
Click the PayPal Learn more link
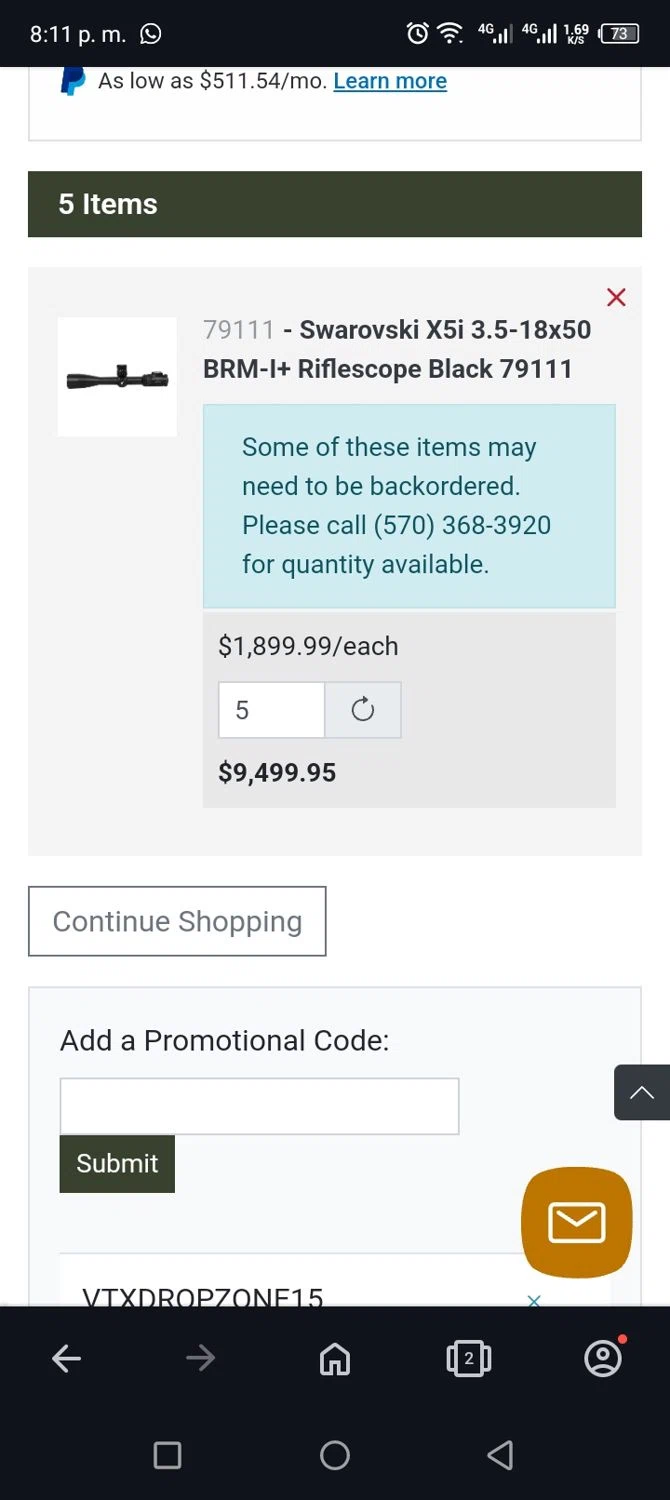390,81
